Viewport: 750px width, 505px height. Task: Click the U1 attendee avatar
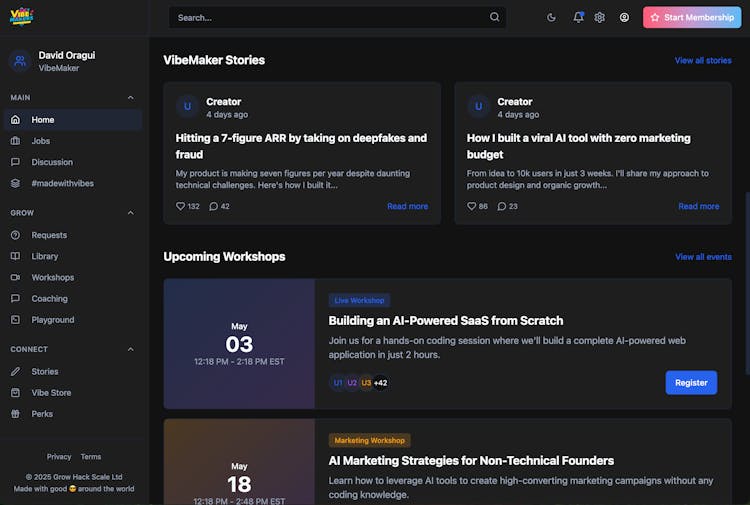[x=338, y=383]
